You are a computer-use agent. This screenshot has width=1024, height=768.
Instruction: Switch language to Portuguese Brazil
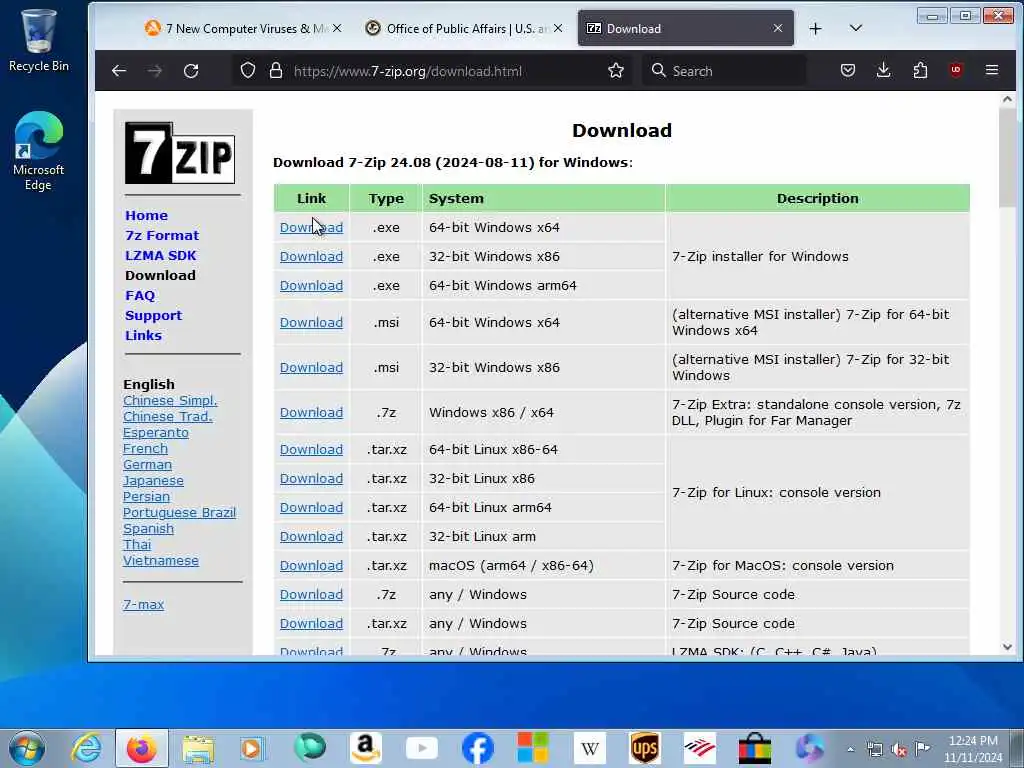pos(179,513)
